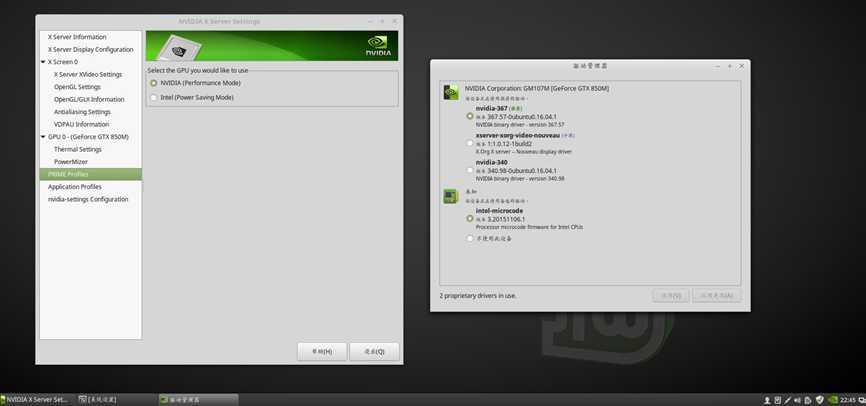Click the Help (H) button in NVIDIA settings
Screen dimensions: 866x406
click(322, 352)
